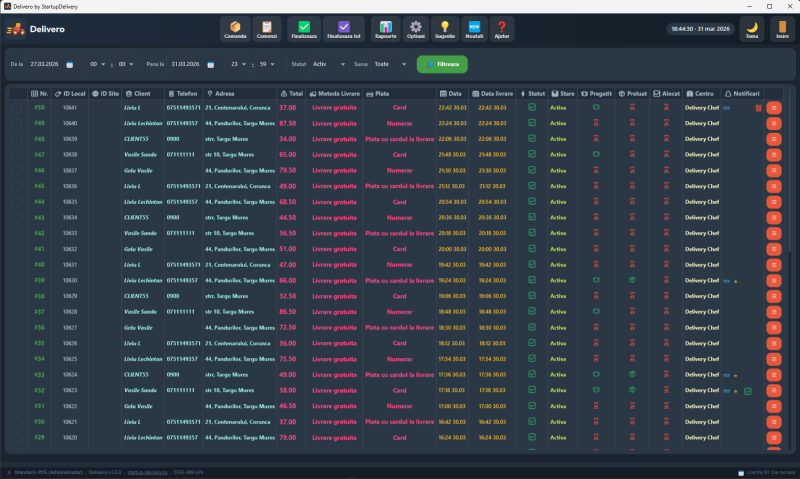Viewport: 800px width, 479px height.
Task: Sort by the Total column header
Action: pos(291,93)
